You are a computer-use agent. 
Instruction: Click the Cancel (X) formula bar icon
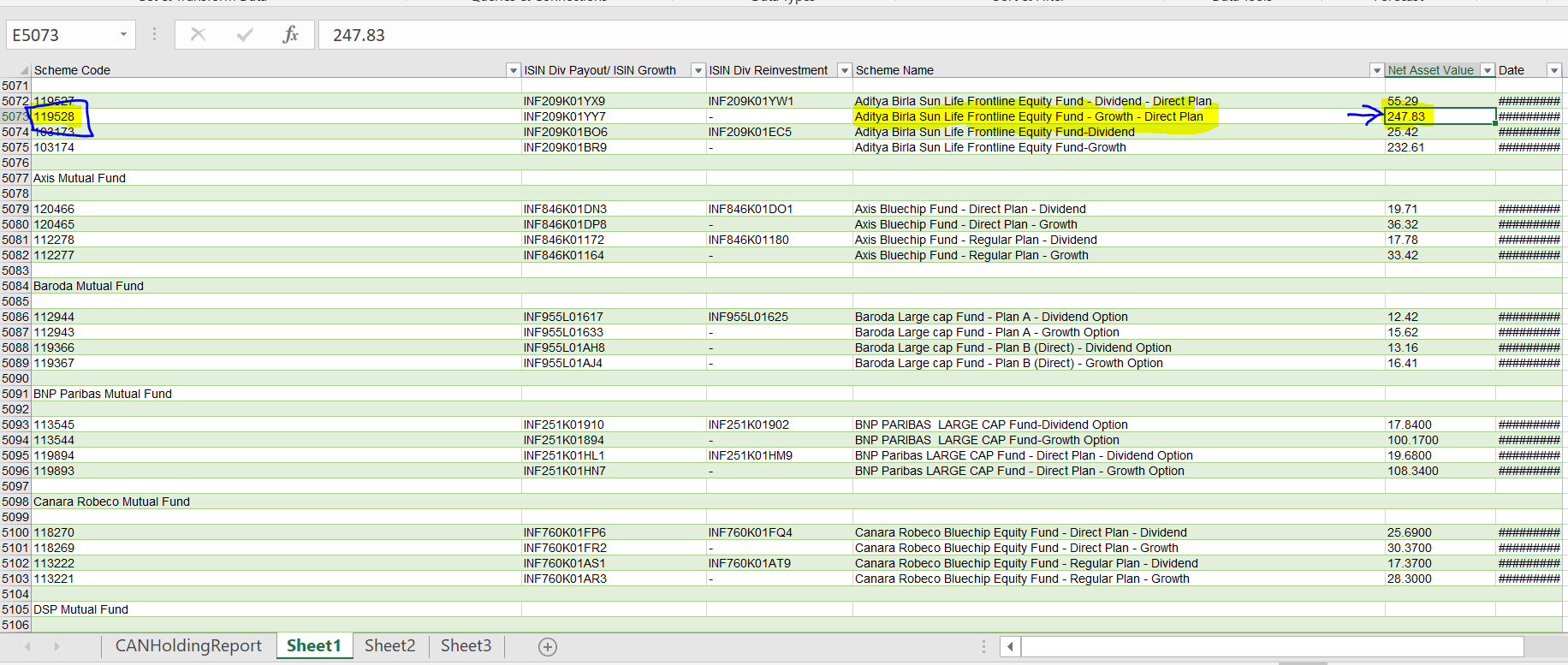coord(198,35)
